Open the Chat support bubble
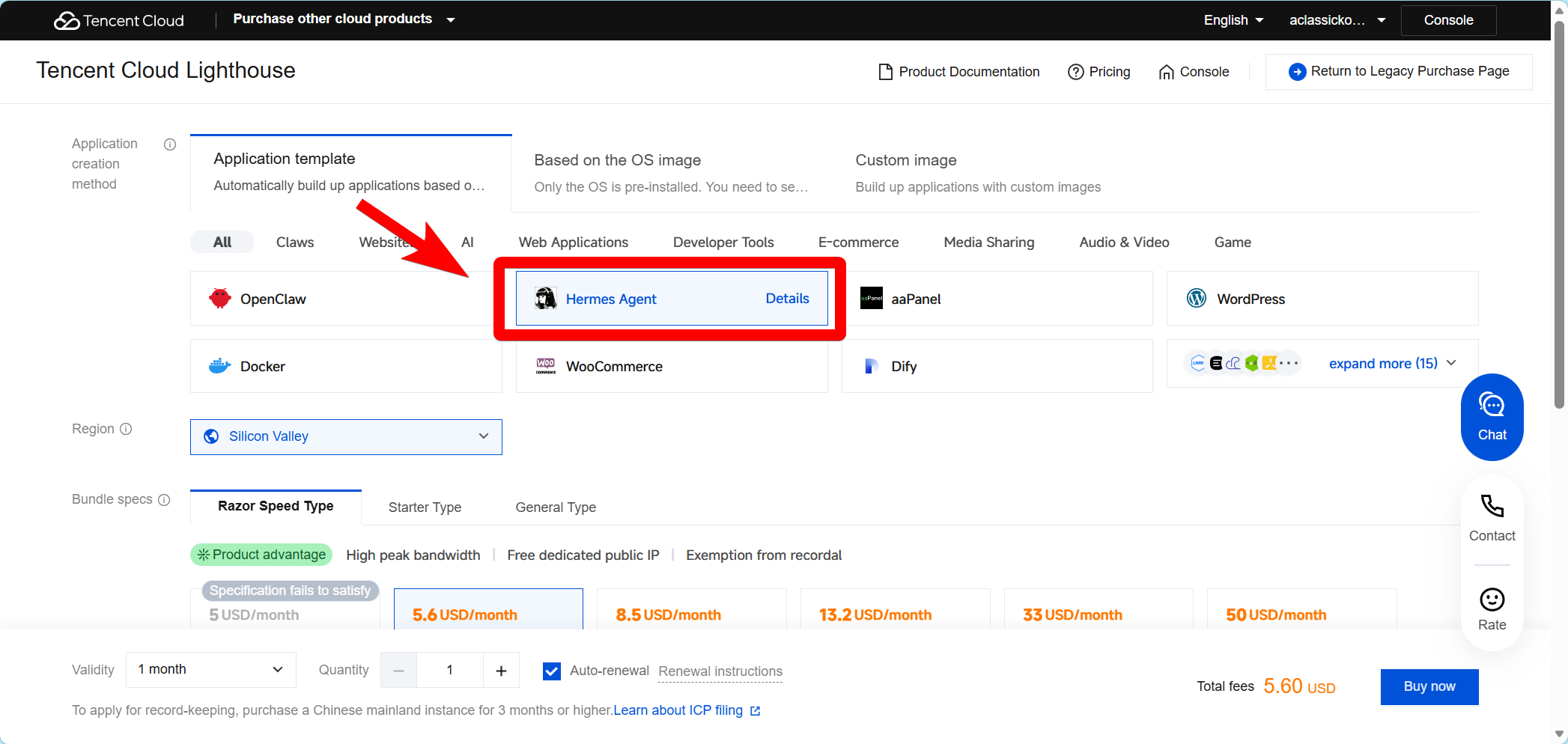 click(x=1492, y=417)
